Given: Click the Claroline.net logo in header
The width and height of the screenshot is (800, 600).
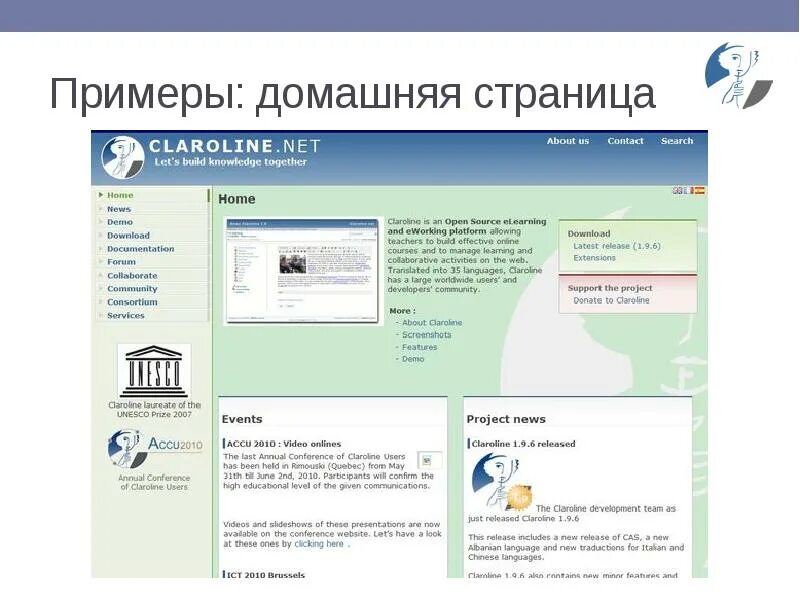Looking at the screenshot, I should pyautogui.click(x=123, y=157).
